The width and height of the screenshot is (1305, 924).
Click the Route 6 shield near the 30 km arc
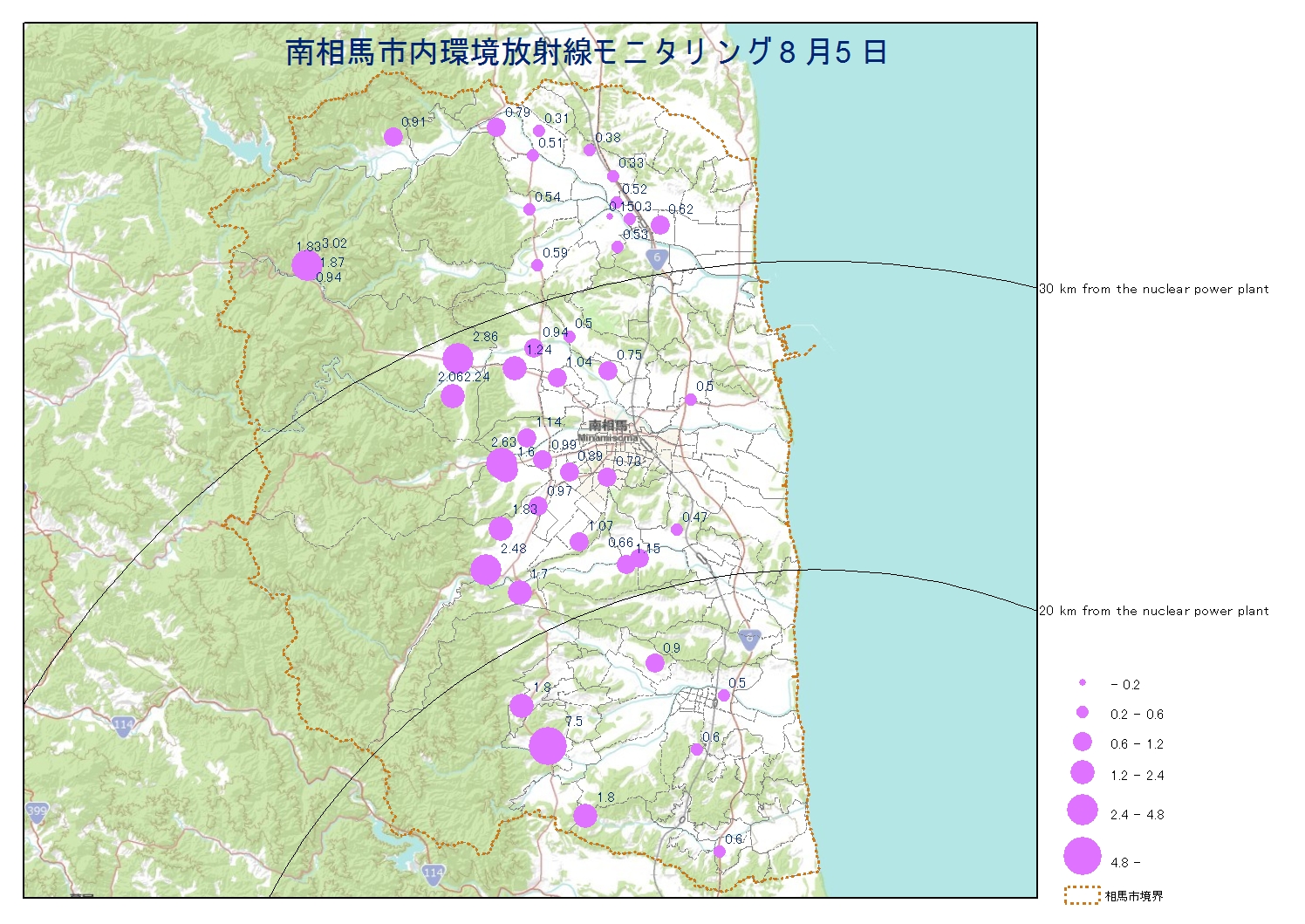658,258
